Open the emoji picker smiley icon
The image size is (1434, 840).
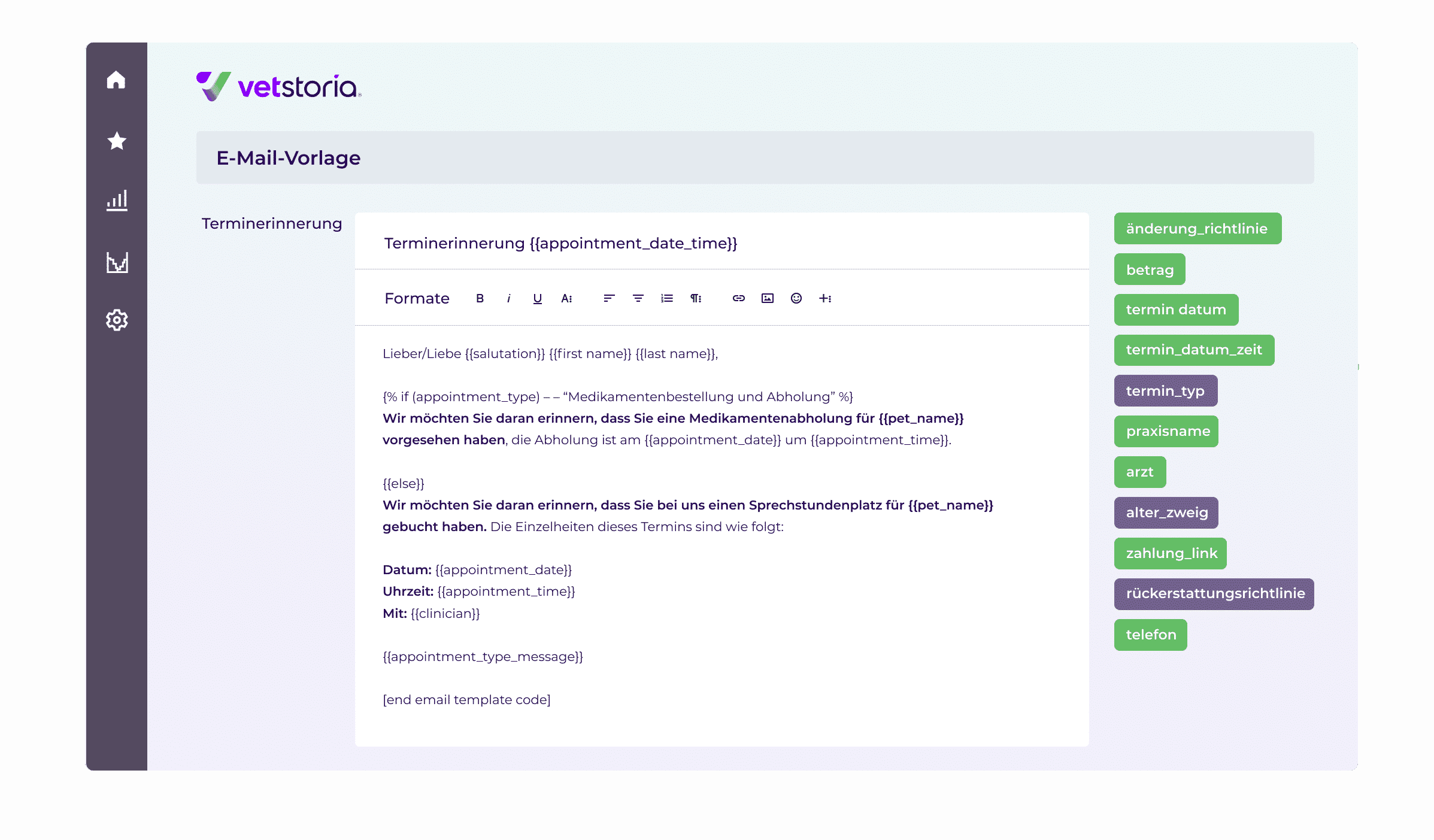click(796, 298)
